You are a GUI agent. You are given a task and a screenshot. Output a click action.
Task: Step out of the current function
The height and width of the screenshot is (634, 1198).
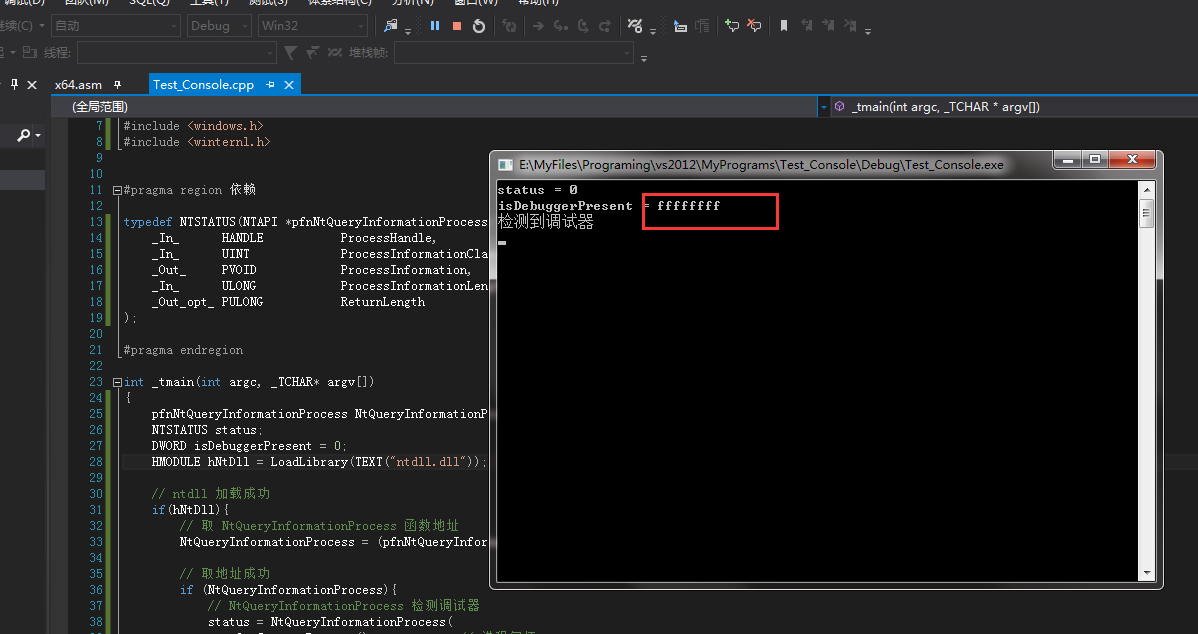click(607, 26)
